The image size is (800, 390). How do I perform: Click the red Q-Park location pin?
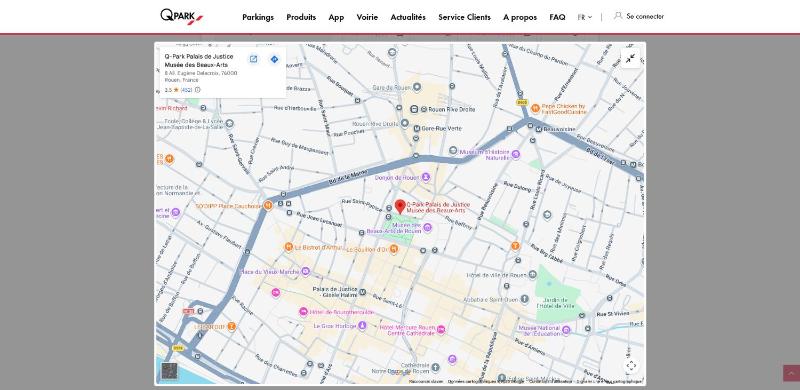400,207
